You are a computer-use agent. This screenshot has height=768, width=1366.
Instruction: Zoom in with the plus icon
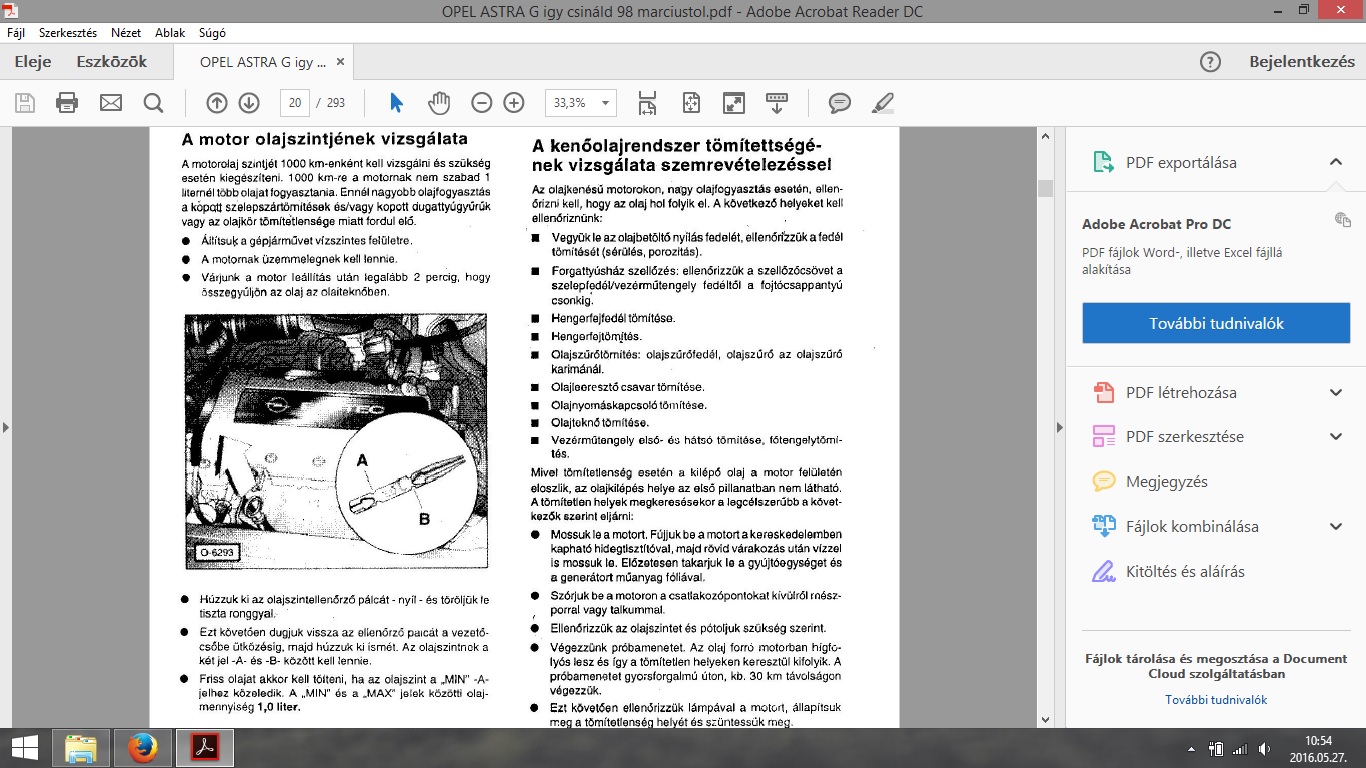pos(514,102)
